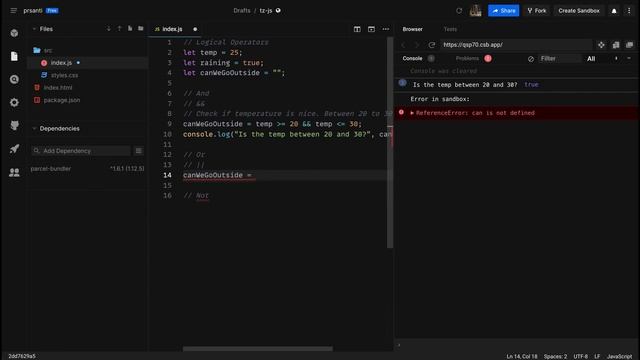Open the notifications bell
Viewport: 640px width, 360px height.
point(614,11)
